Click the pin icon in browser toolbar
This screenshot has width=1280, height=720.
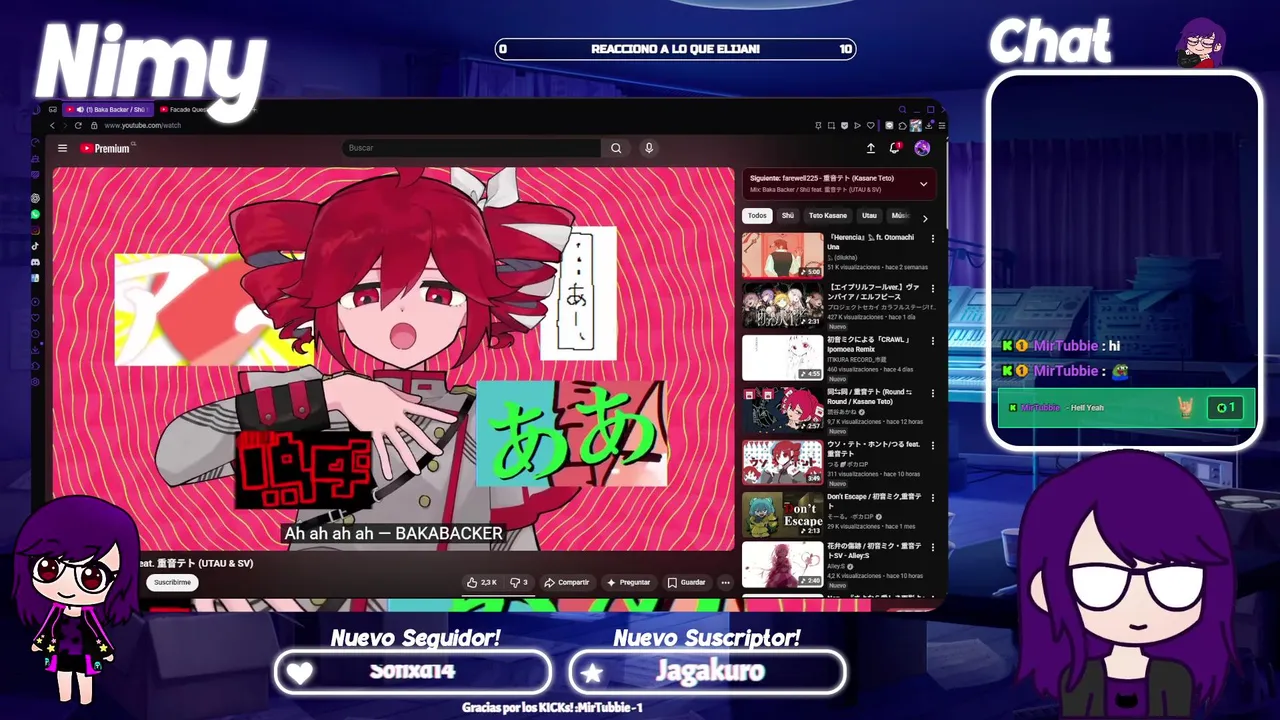tap(818, 125)
